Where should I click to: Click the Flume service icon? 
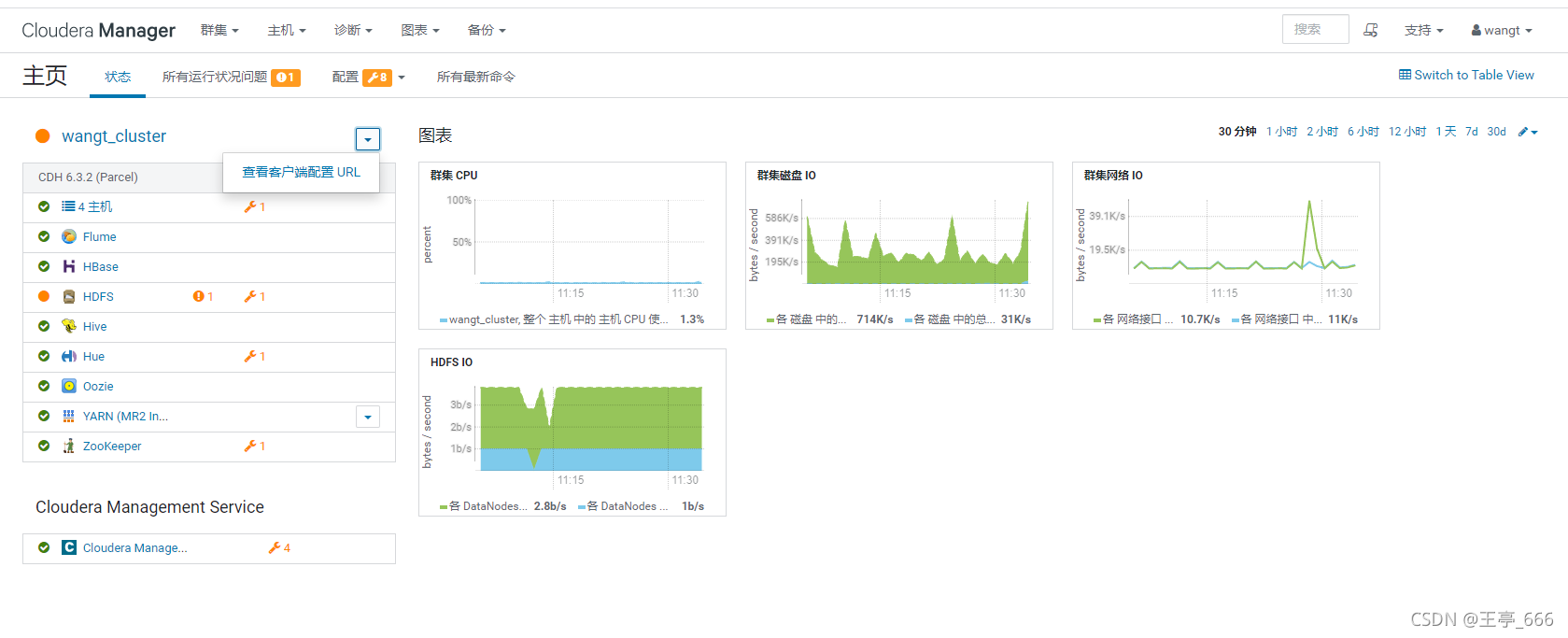(69, 236)
